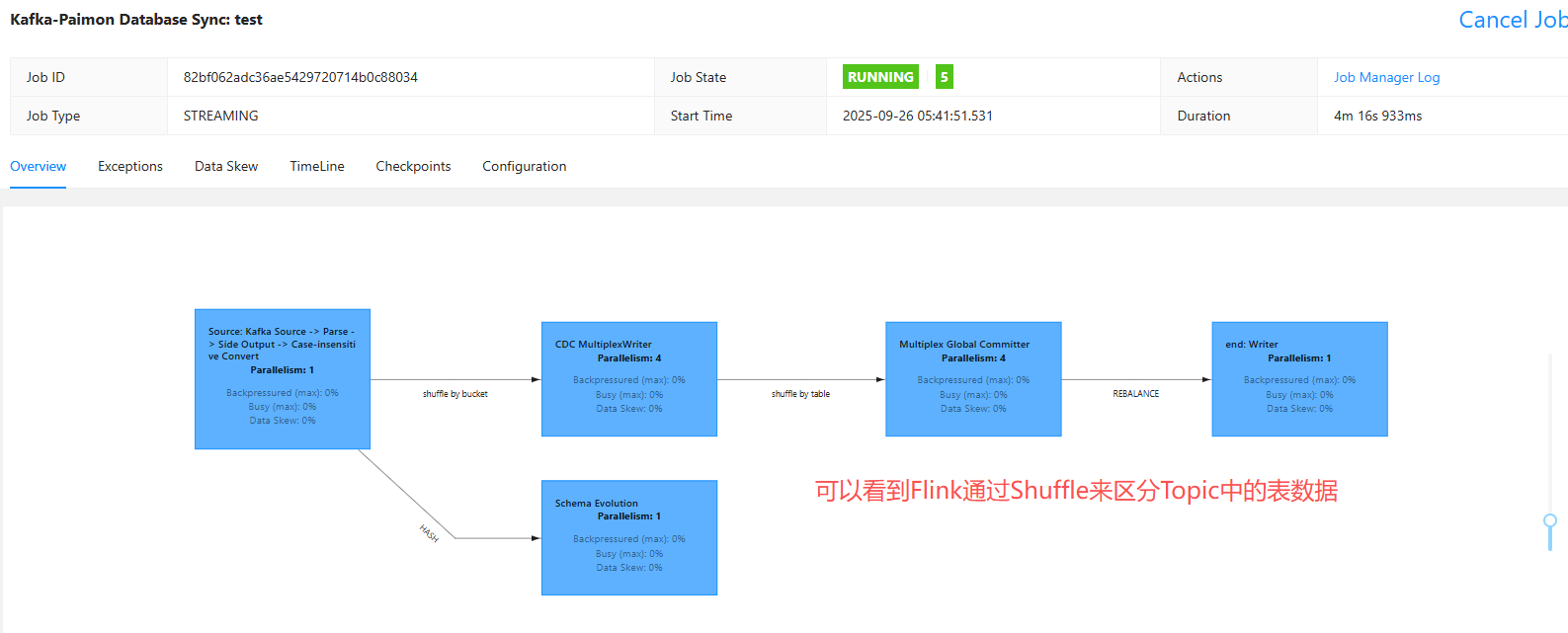The height and width of the screenshot is (633, 1568).
Task: Open the end: Writer node
Action: point(1299,379)
